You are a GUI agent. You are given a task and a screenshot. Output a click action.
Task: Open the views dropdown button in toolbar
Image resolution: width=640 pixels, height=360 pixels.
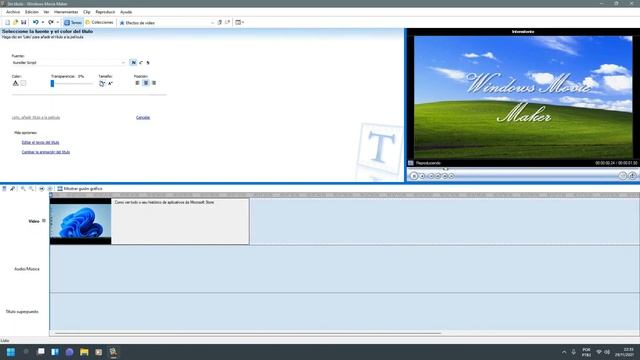(240, 22)
